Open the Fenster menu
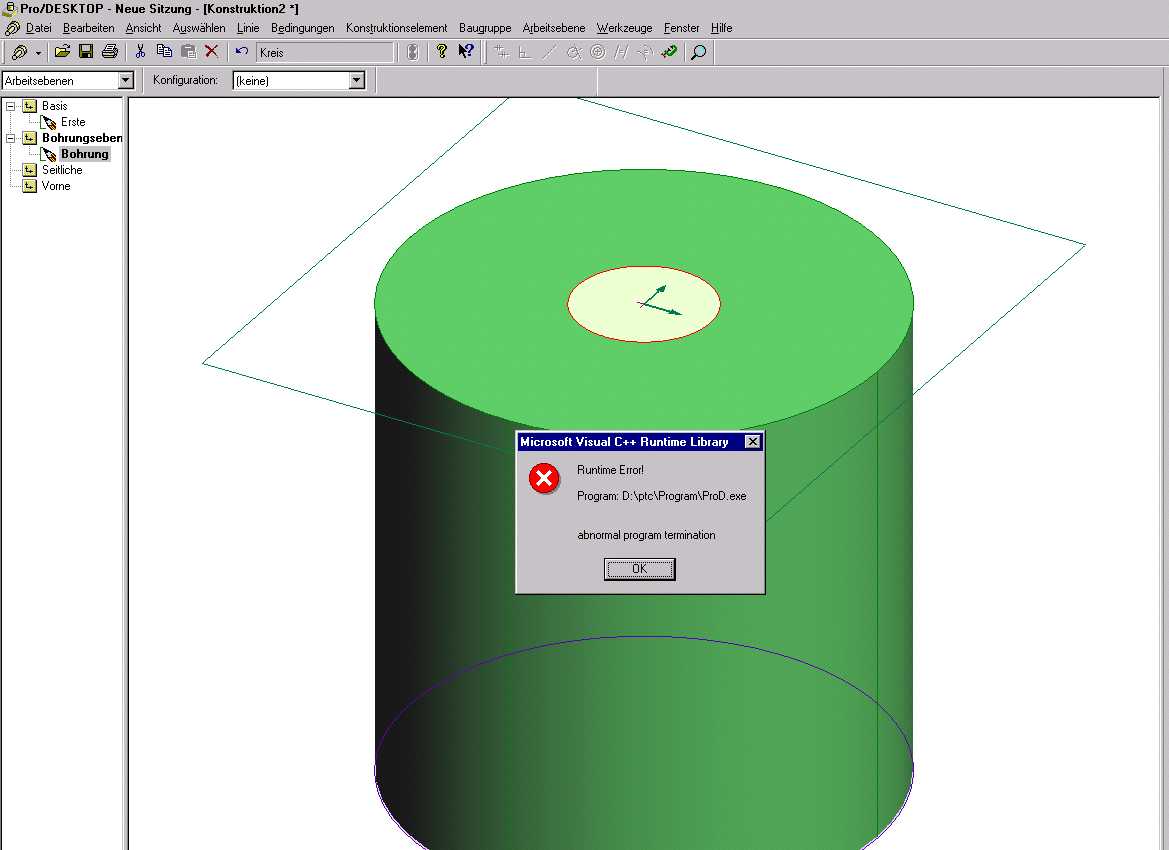Screen dimensions: 1169x850 [x=681, y=28]
